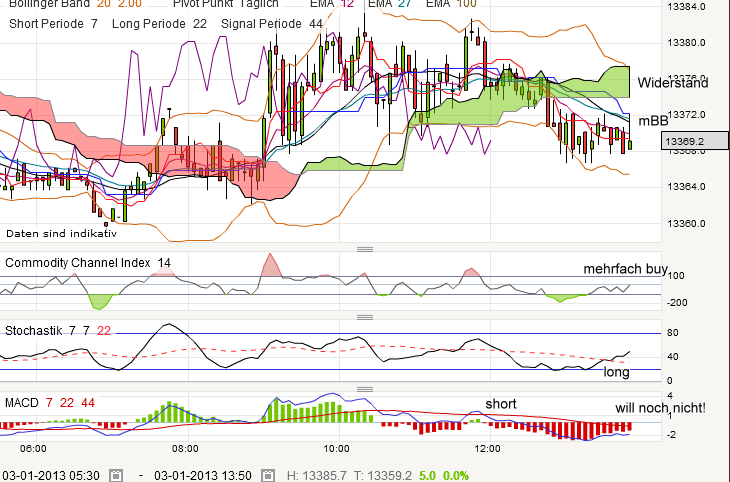Click the 13384.0 price axis label

pos(686,7)
